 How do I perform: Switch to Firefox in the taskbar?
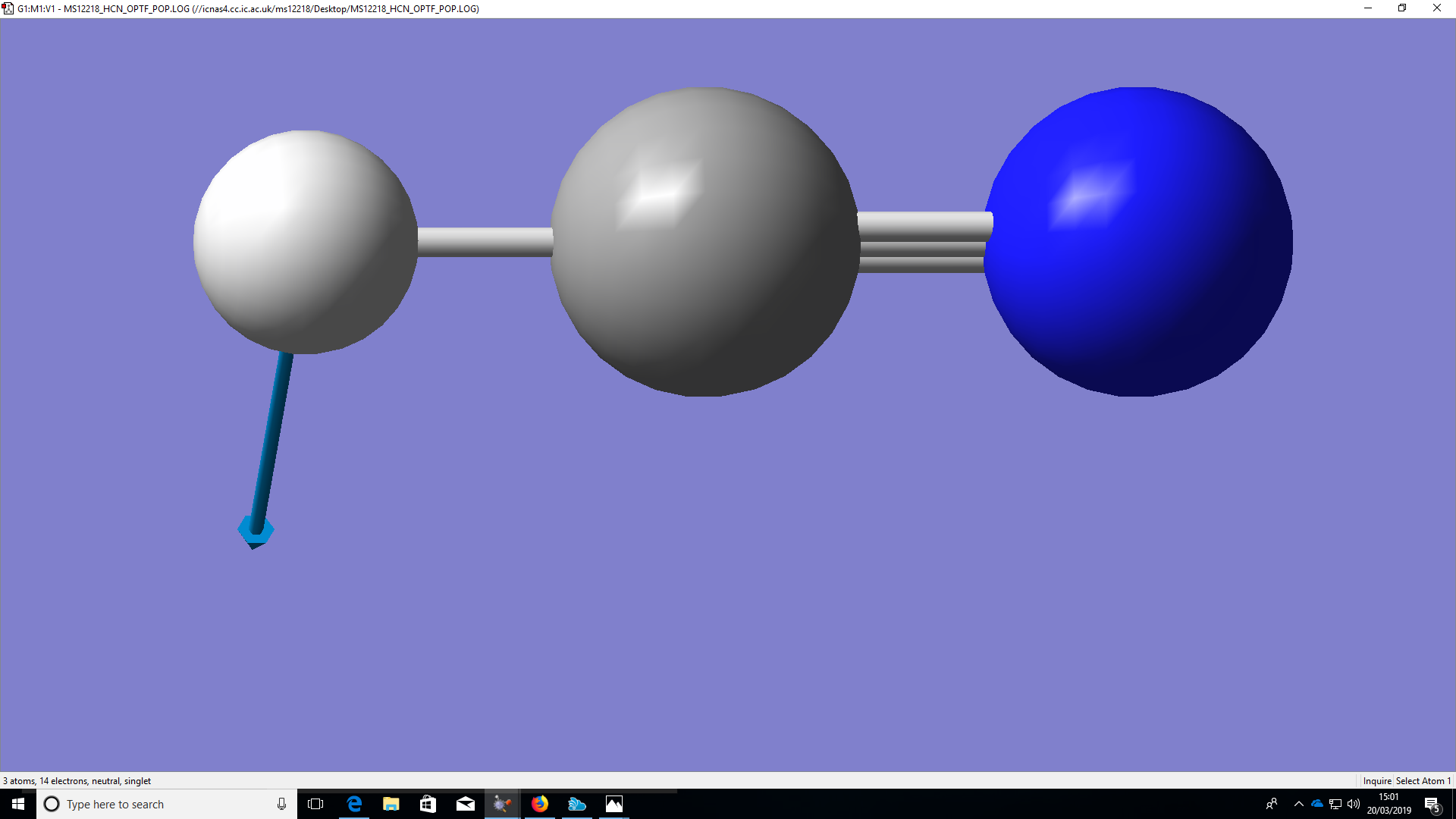pos(540,804)
